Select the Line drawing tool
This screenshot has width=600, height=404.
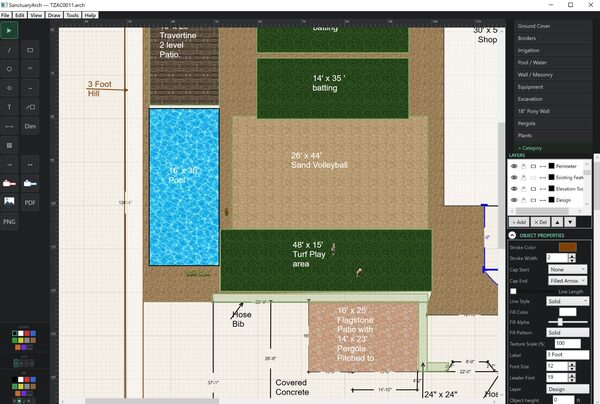pos(9,50)
